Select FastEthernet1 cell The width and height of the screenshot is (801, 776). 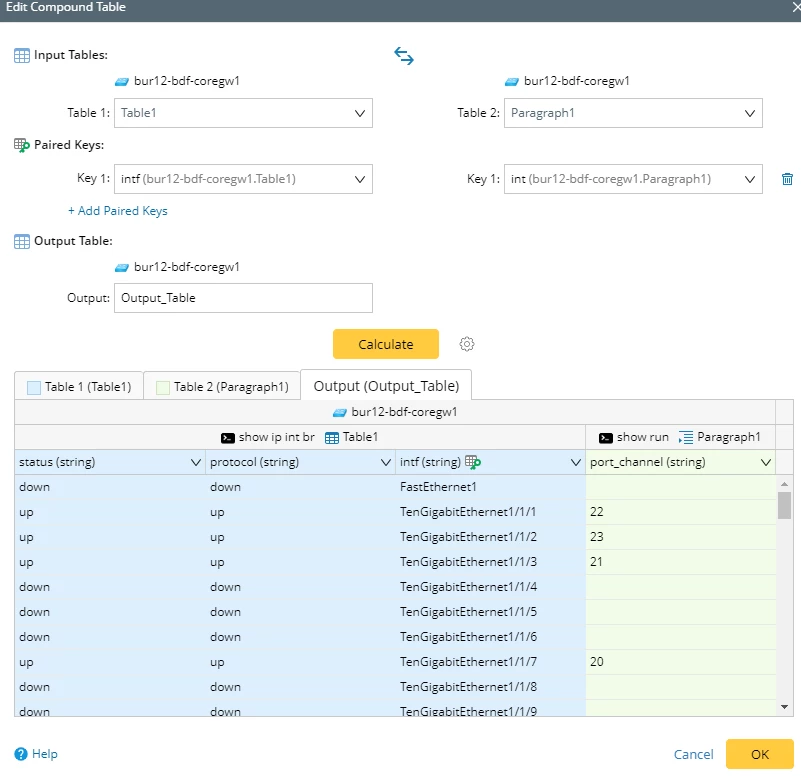(x=490, y=487)
